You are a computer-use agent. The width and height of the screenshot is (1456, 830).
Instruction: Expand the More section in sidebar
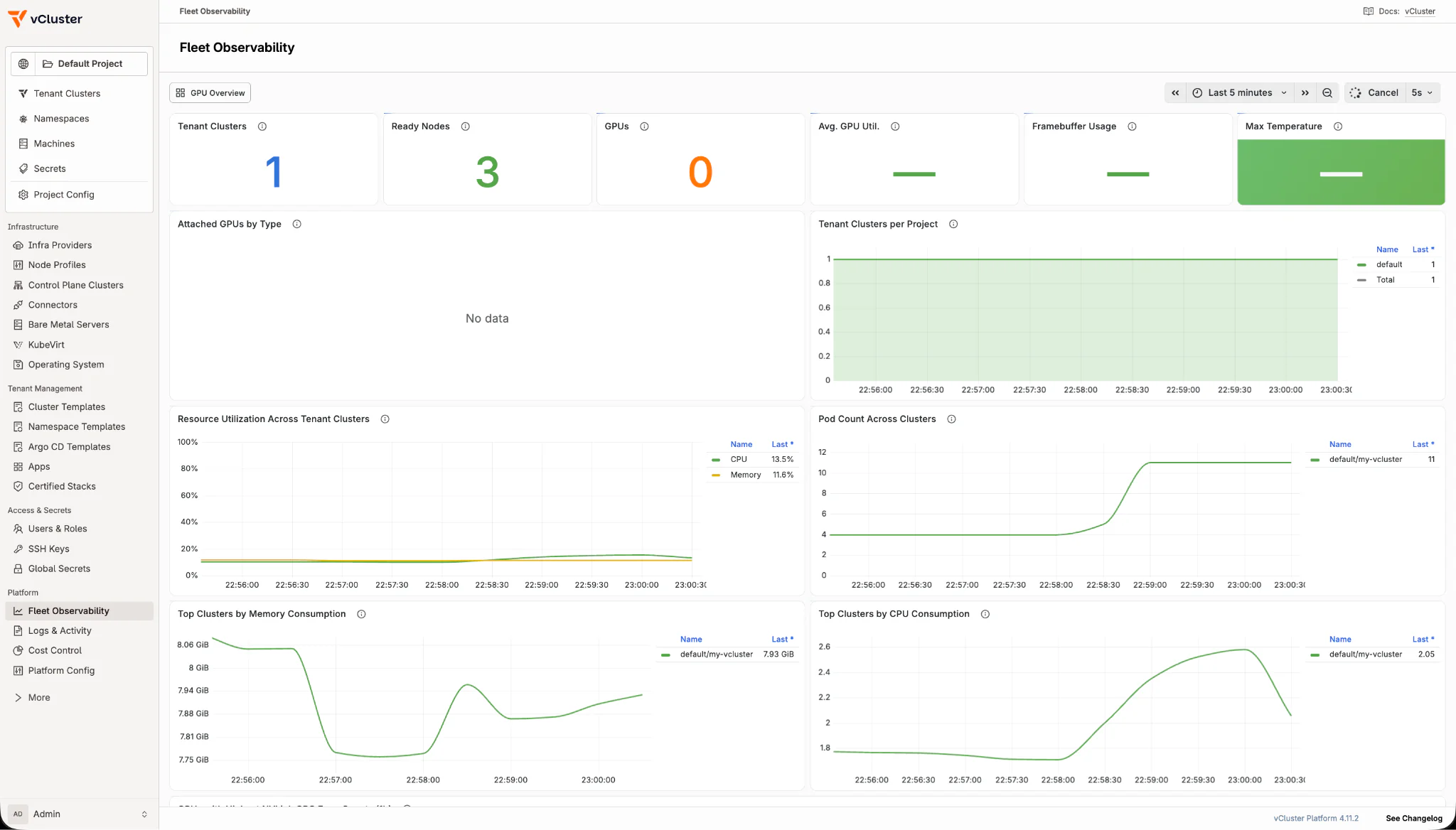[33, 698]
